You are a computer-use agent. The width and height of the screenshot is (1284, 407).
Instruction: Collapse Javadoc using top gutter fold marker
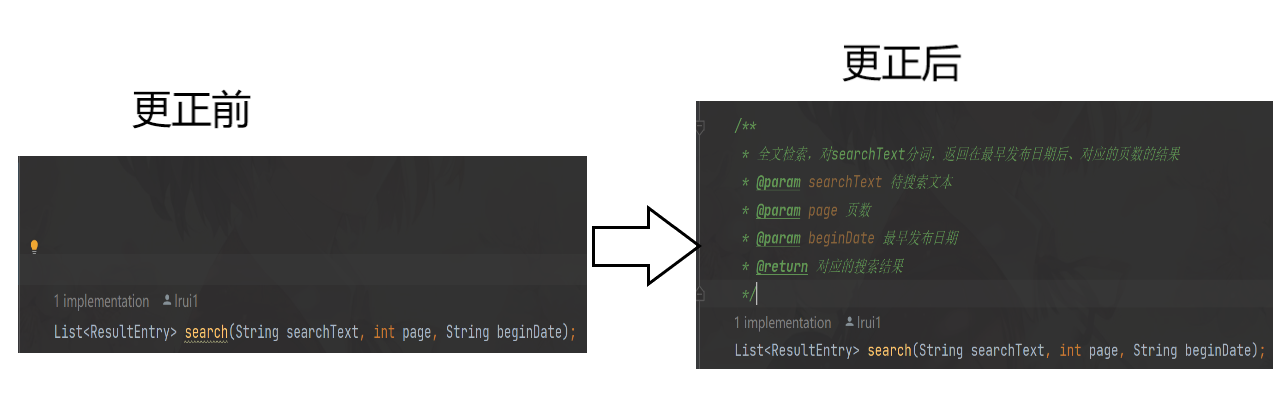click(x=700, y=127)
